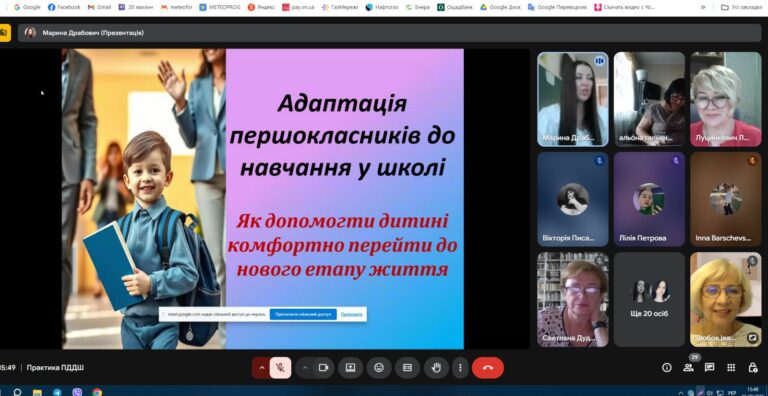Toggle the camera on

click(323, 368)
